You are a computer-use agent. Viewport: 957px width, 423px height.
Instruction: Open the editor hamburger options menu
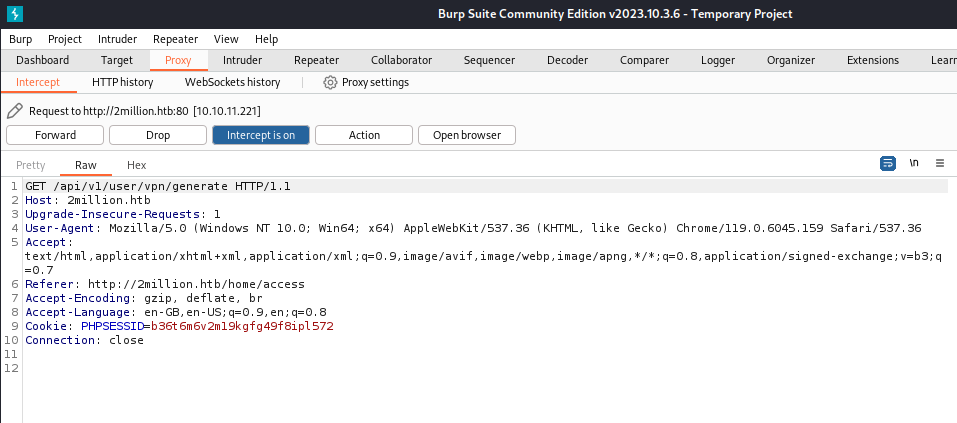coord(940,163)
